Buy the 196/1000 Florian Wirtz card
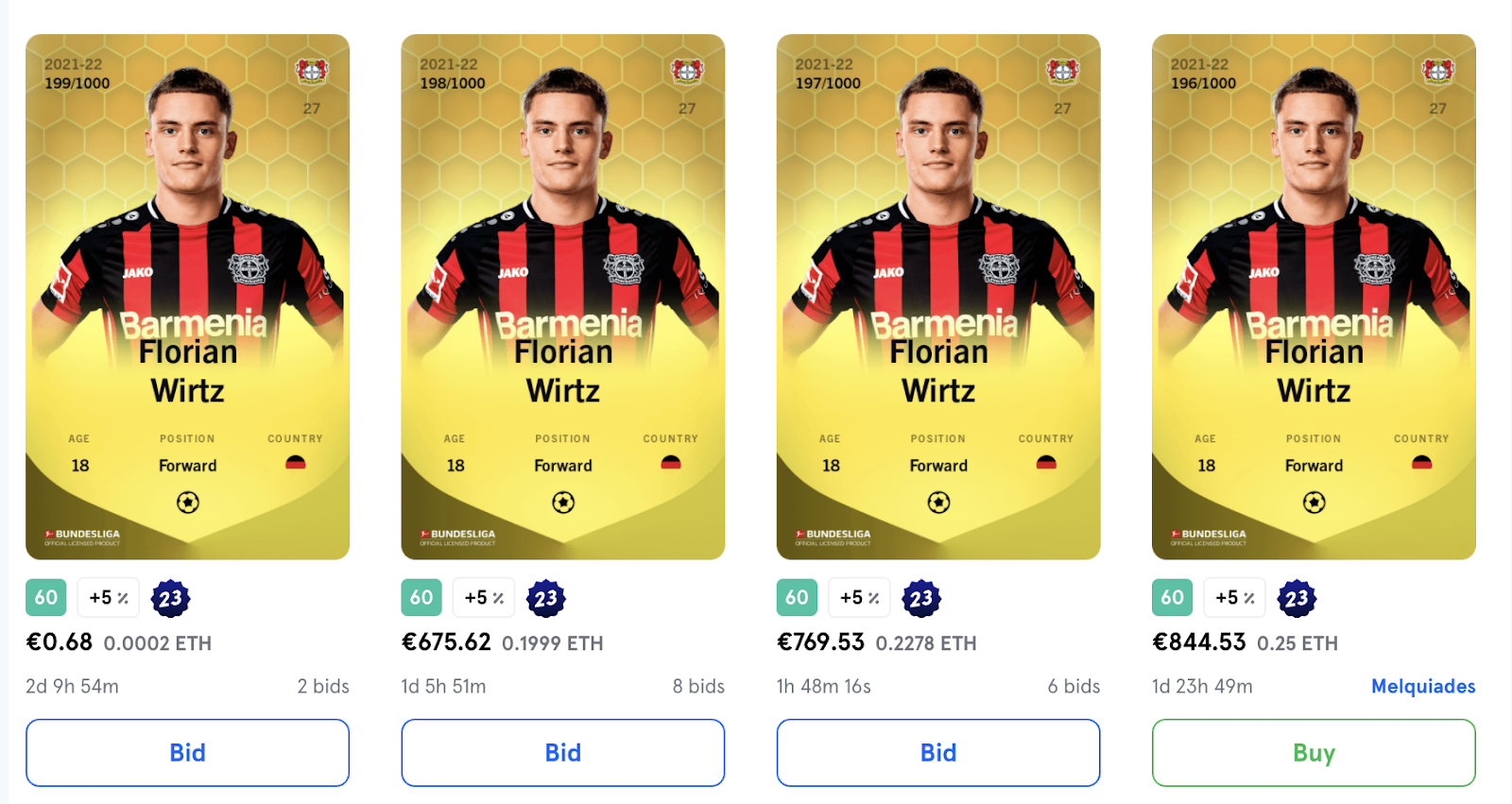1512x804 pixels. 1314,753
